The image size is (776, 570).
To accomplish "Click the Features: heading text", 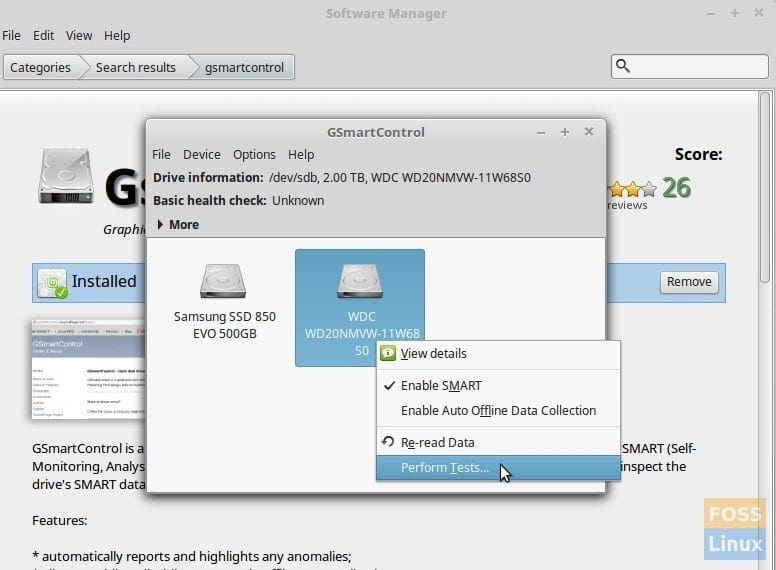I will [60, 521].
